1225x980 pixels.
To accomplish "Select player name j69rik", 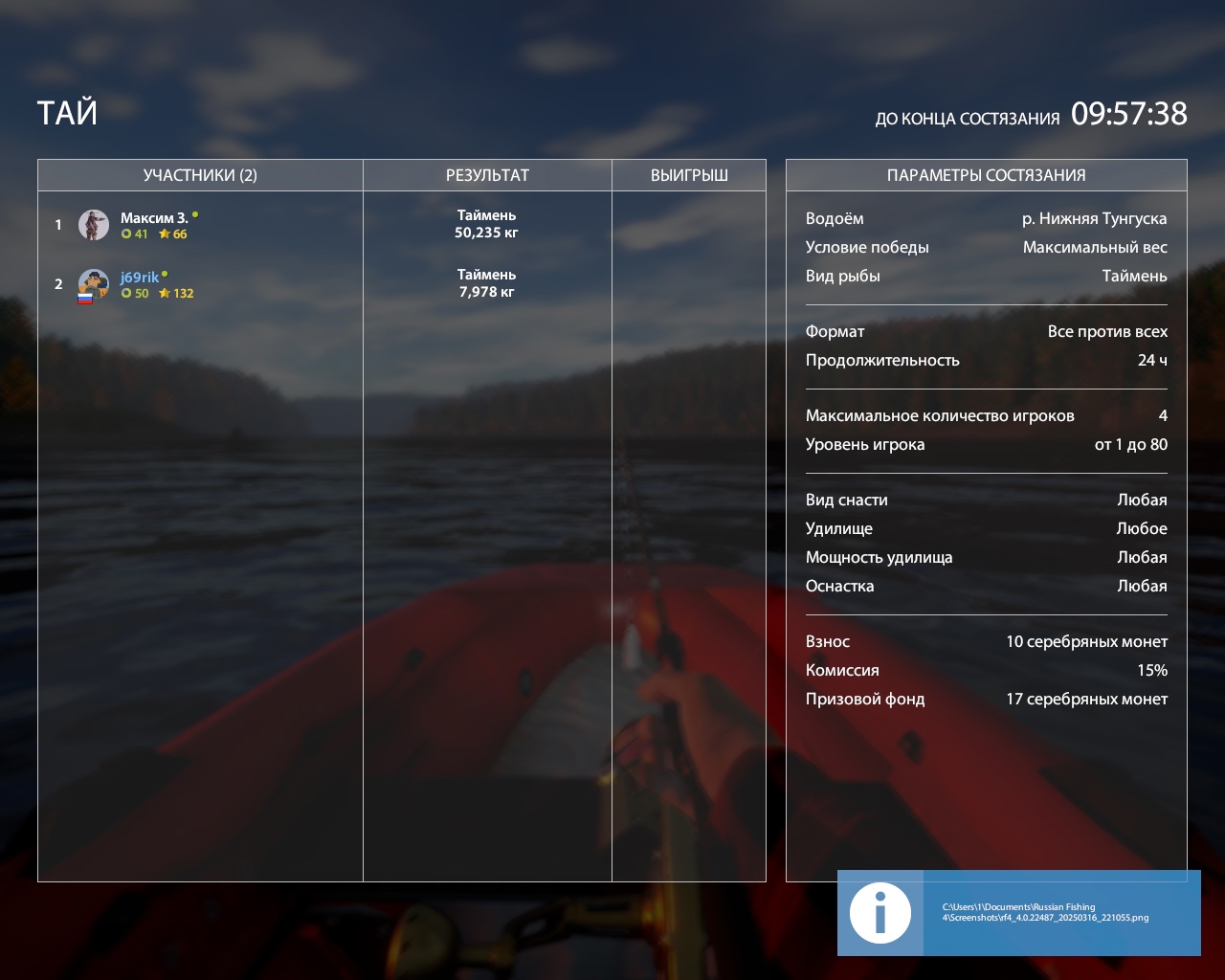I will 140,278.
